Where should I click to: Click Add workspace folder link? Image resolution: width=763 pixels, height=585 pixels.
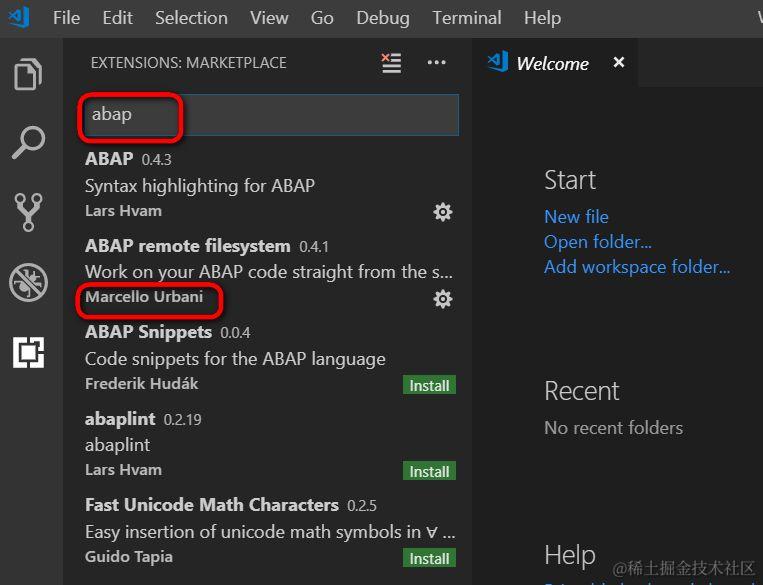point(637,267)
